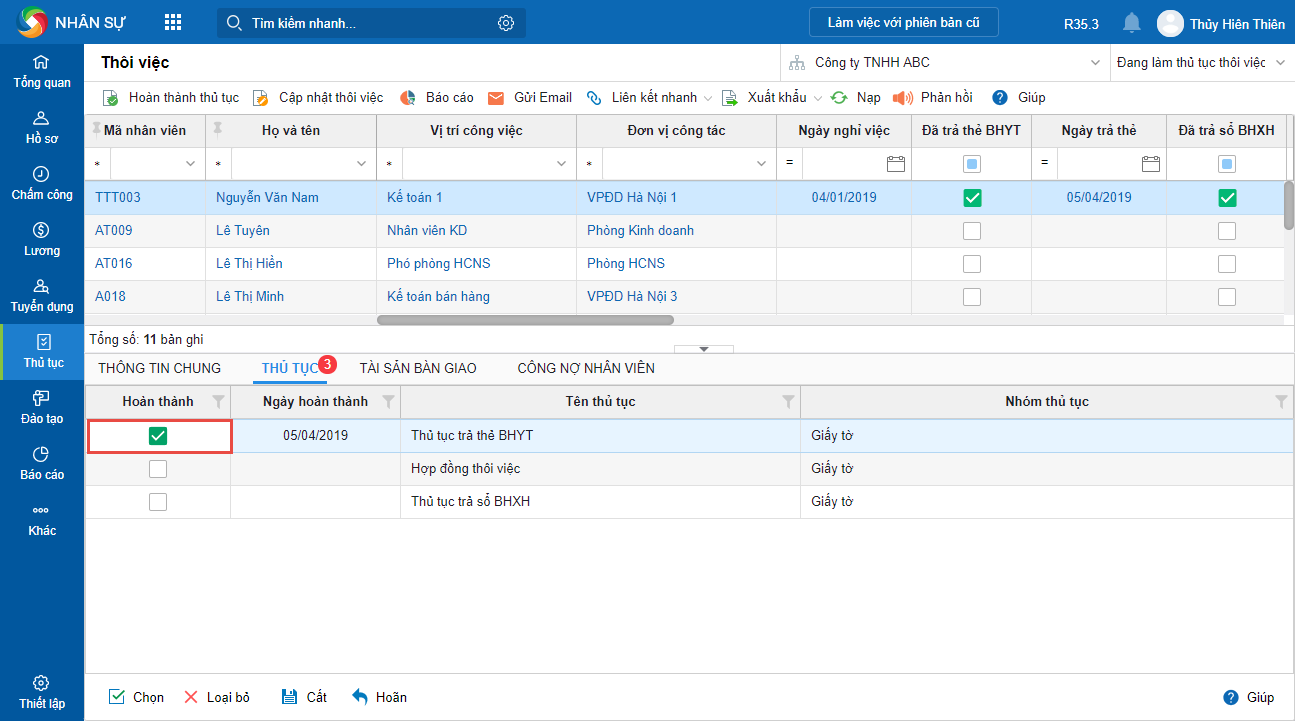Click the horizontal scrollbar of employee grid
The image size is (1295, 721).
pyautogui.click(x=525, y=320)
